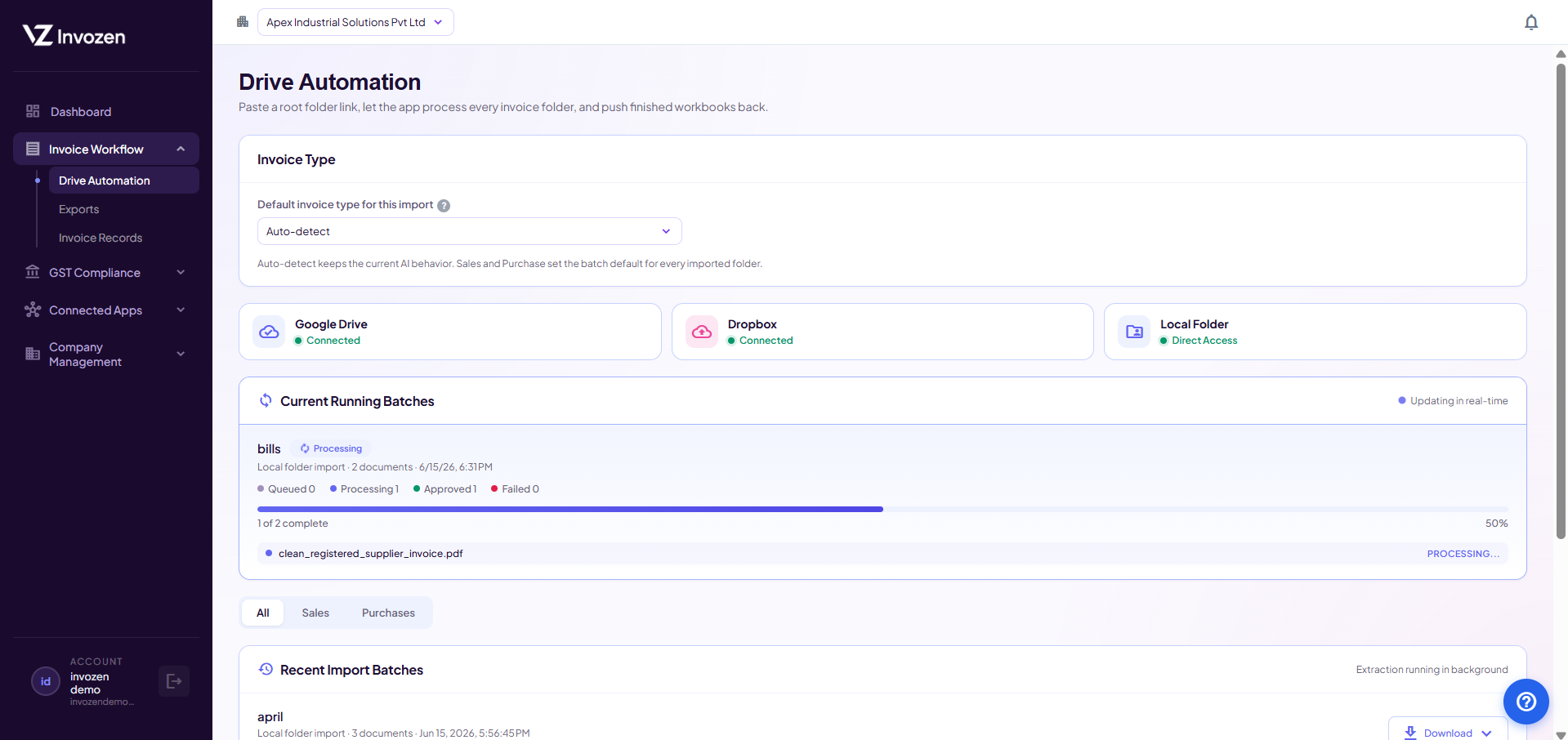Click the logout icon in account area
Screen dimensions: 1568x740
tap(174, 681)
